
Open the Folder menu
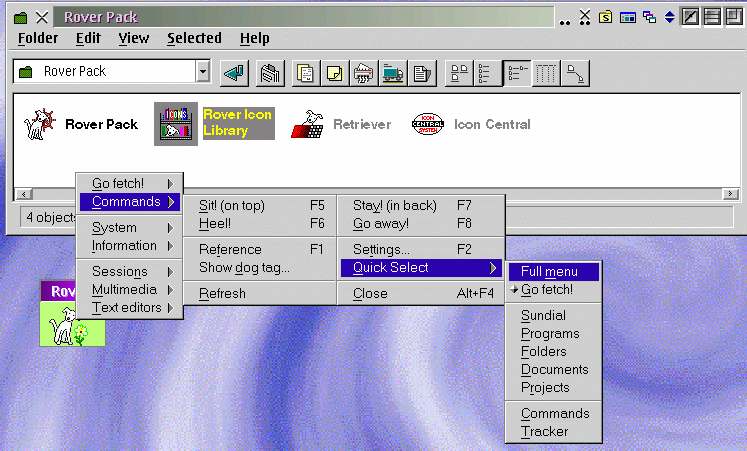point(38,38)
